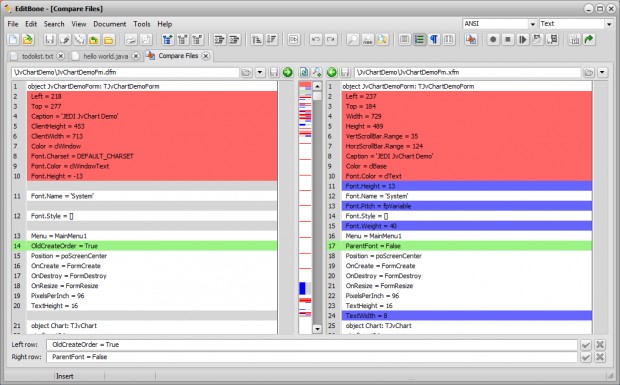620x385 pixels.
Task: Open the File menu
Action: [13, 24]
